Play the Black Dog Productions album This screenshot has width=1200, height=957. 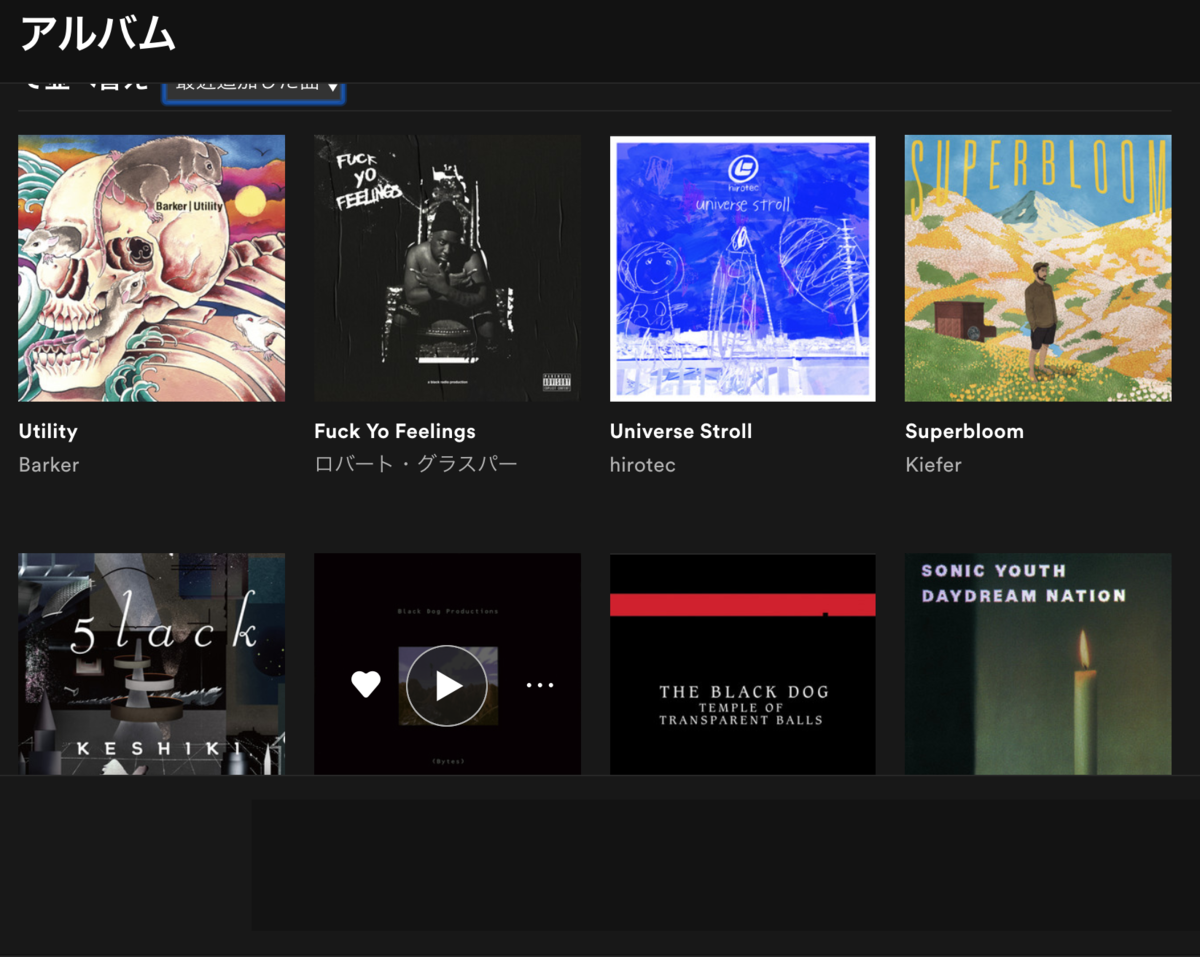(x=447, y=685)
